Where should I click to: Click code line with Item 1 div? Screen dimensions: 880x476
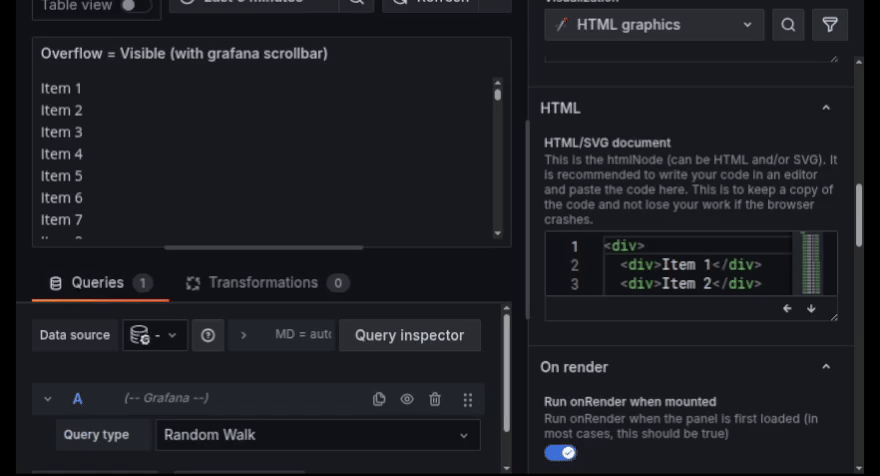coord(691,264)
